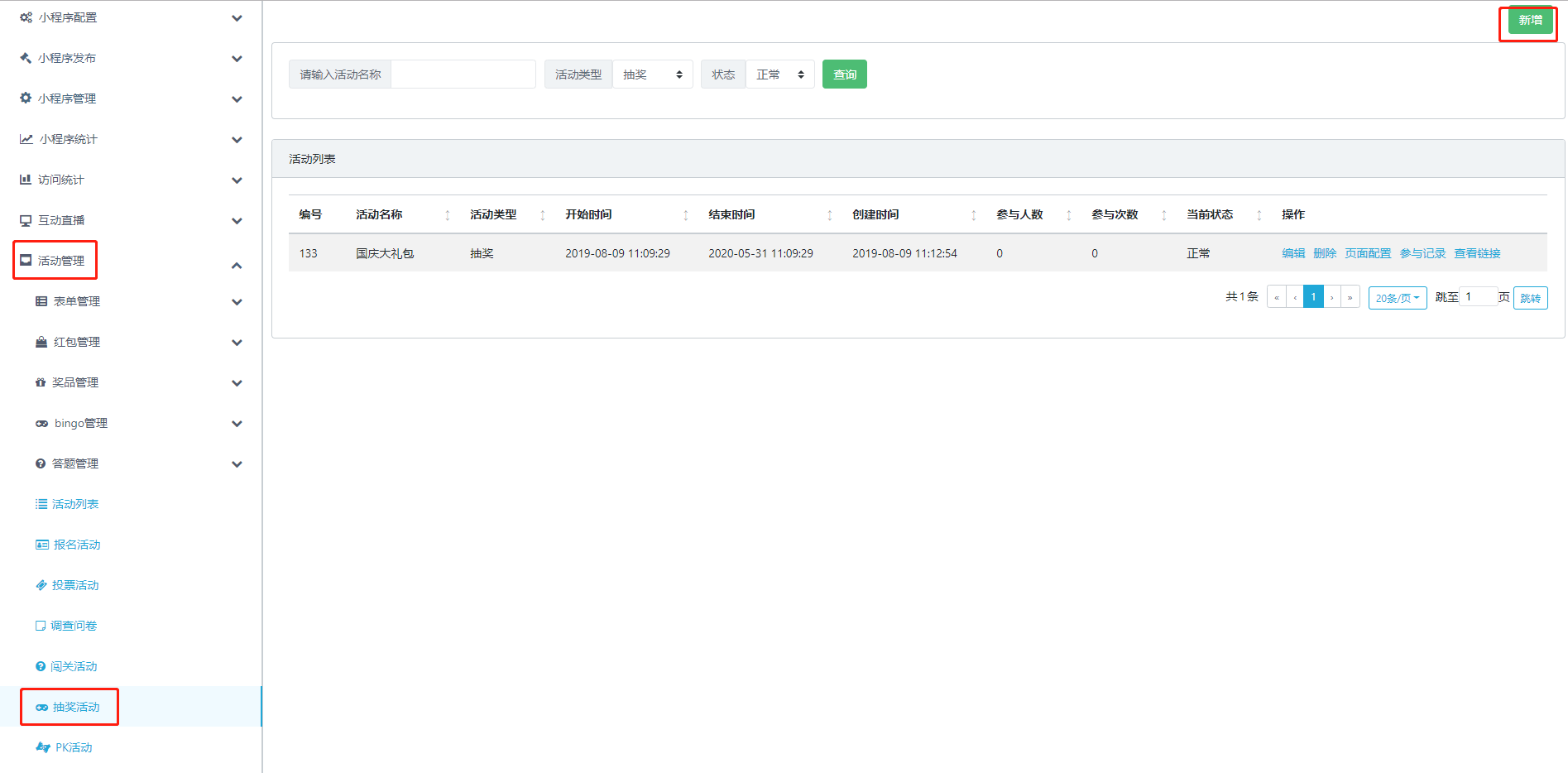Click the hammer icon beside 小程序发布

click(26, 58)
